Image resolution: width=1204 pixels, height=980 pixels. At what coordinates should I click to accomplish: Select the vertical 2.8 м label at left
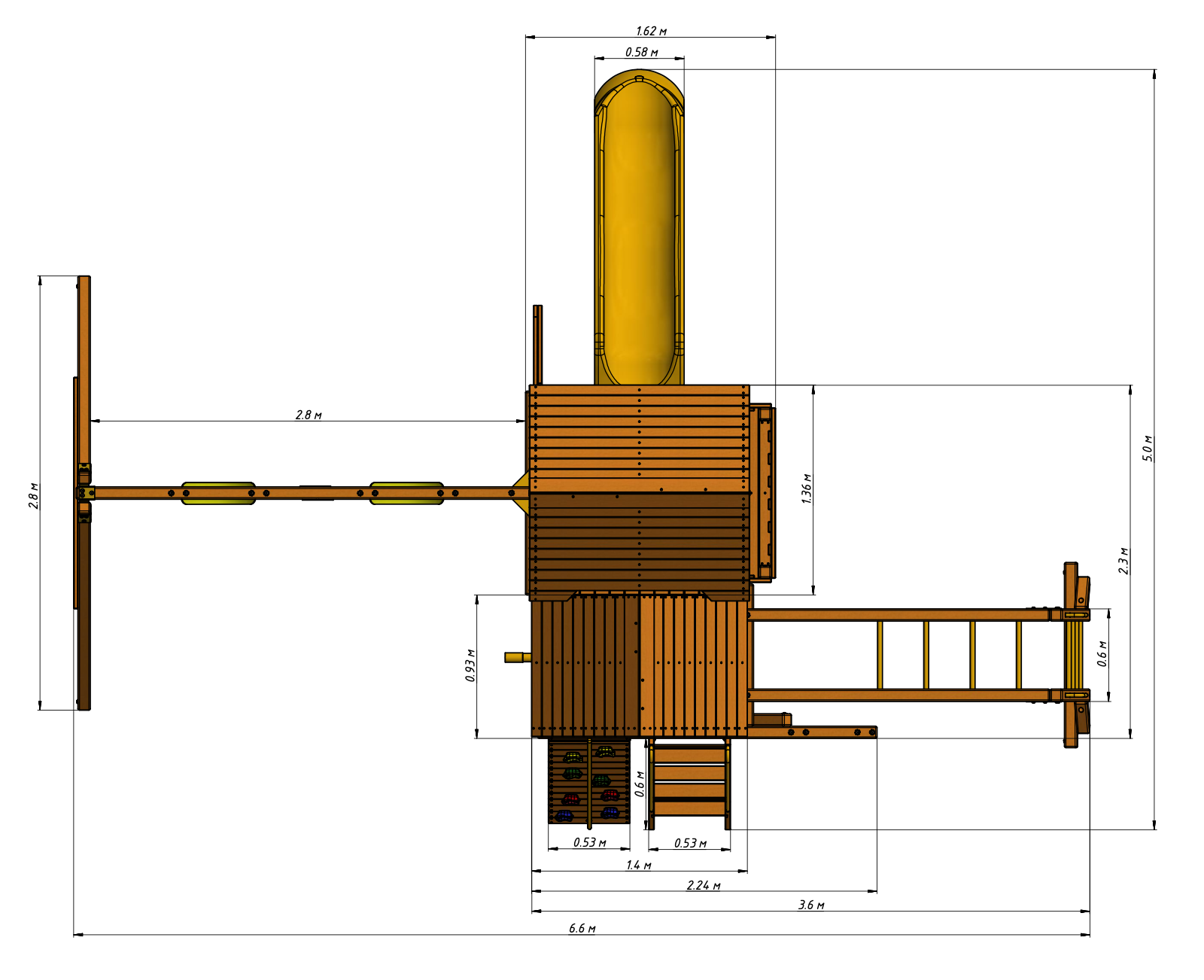click(34, 496)
